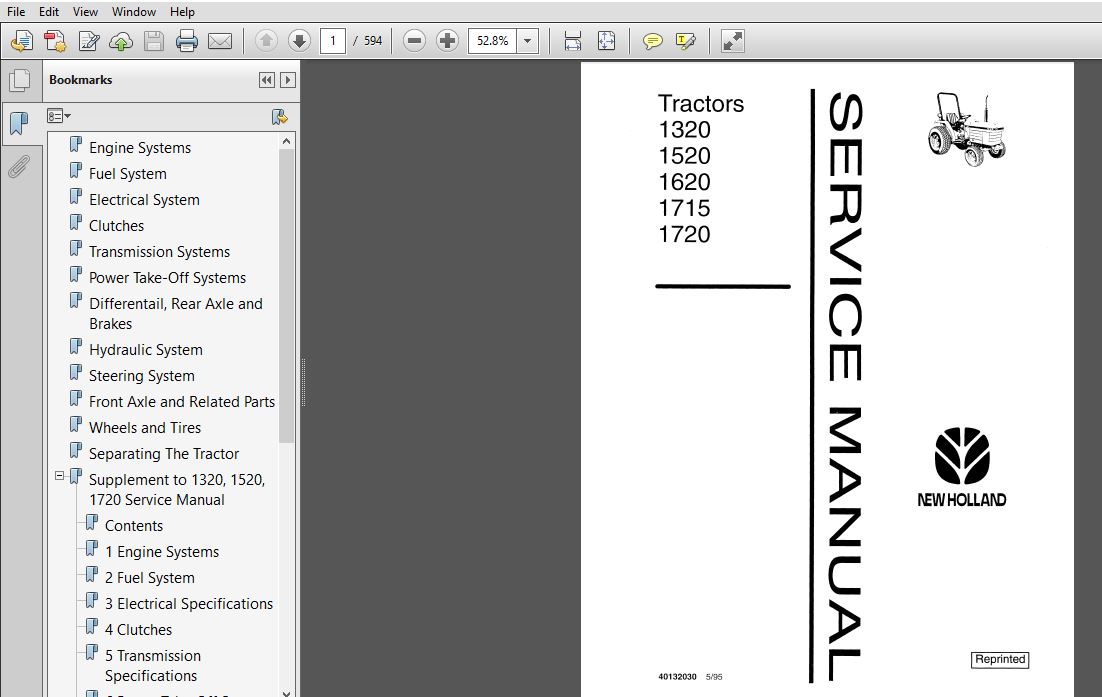Open Differentail, Rear Axle and Brakes bookmark

pos(176,313)
